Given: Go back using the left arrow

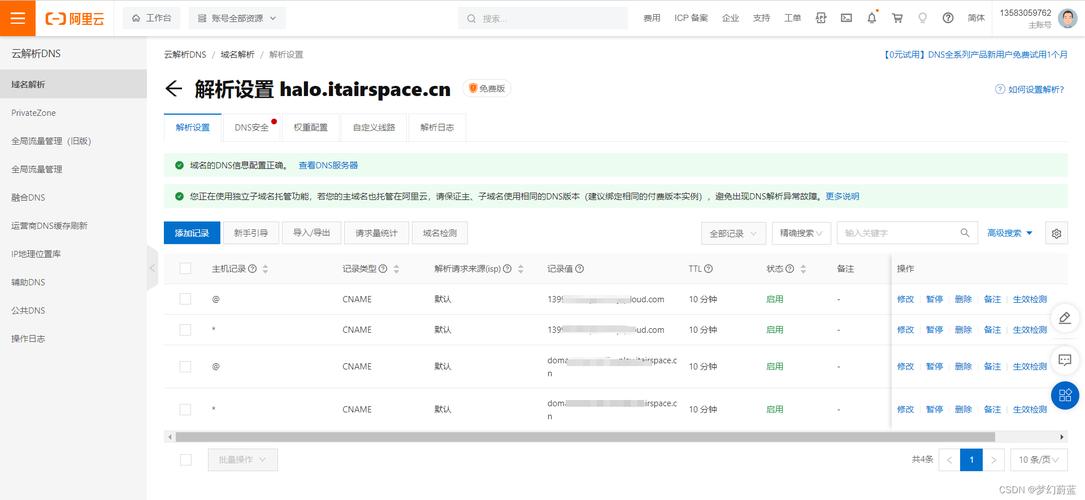Looking at the screenshot, I should 174,89.
